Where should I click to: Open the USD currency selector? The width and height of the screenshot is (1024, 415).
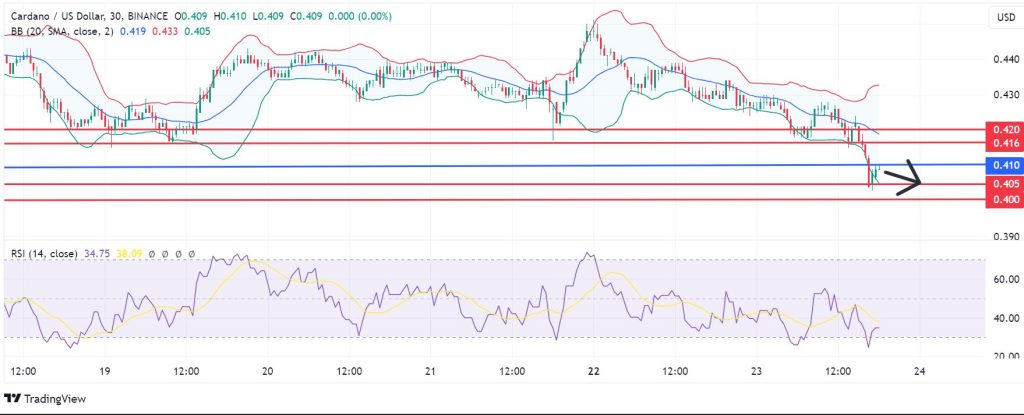point(1002,18)
